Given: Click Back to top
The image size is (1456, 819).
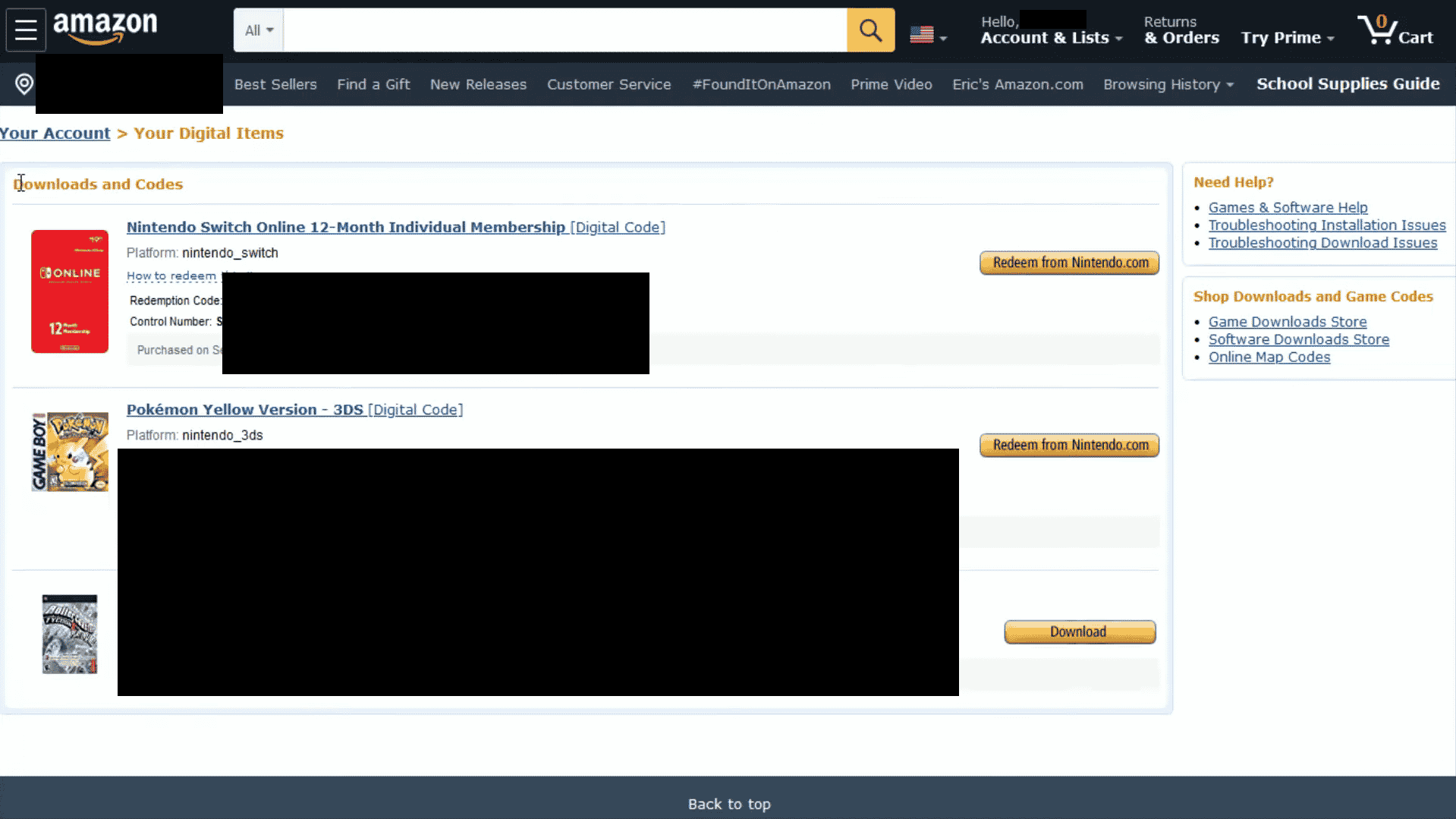Looking at the screenshot, I should point(728,803).
